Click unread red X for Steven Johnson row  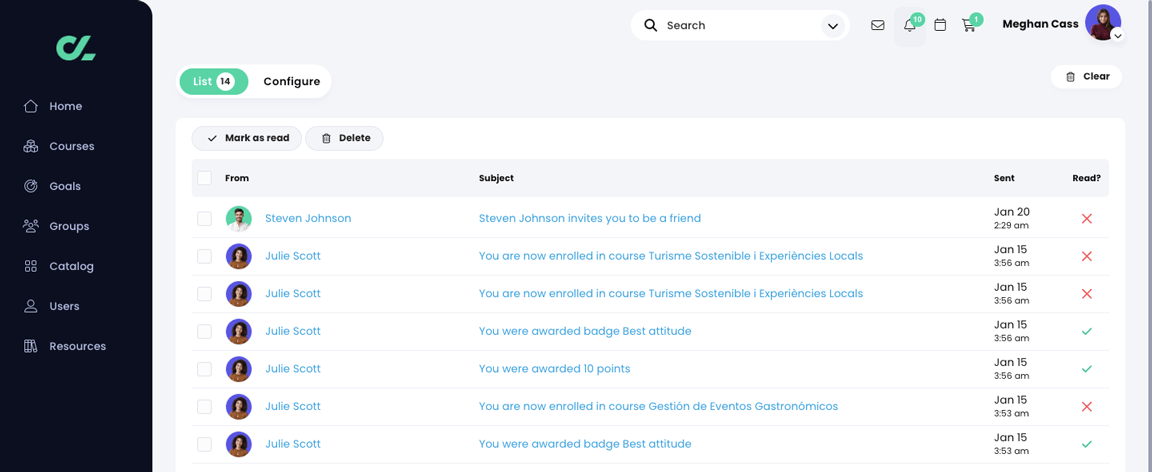point(1087,218)
